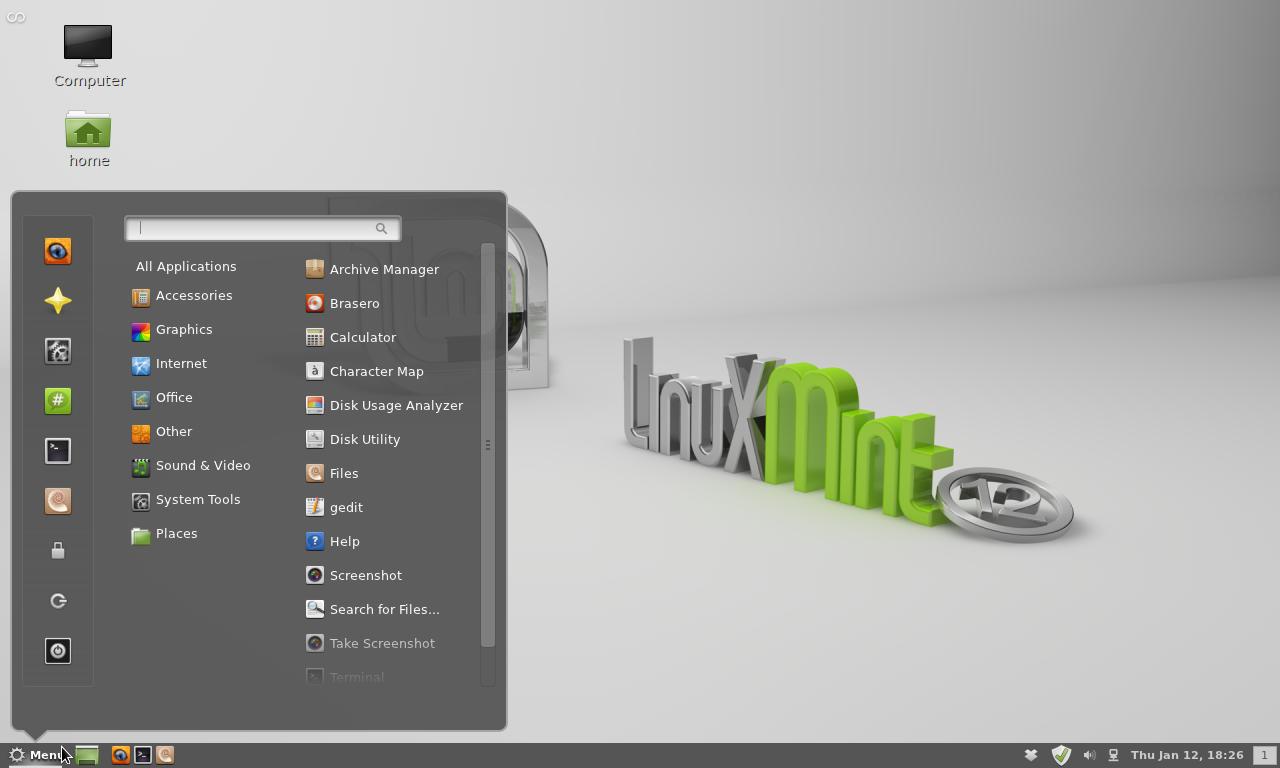Select the System Tools category
Image resolution: width=1280 pixels, height=768 pixels.
186,500
